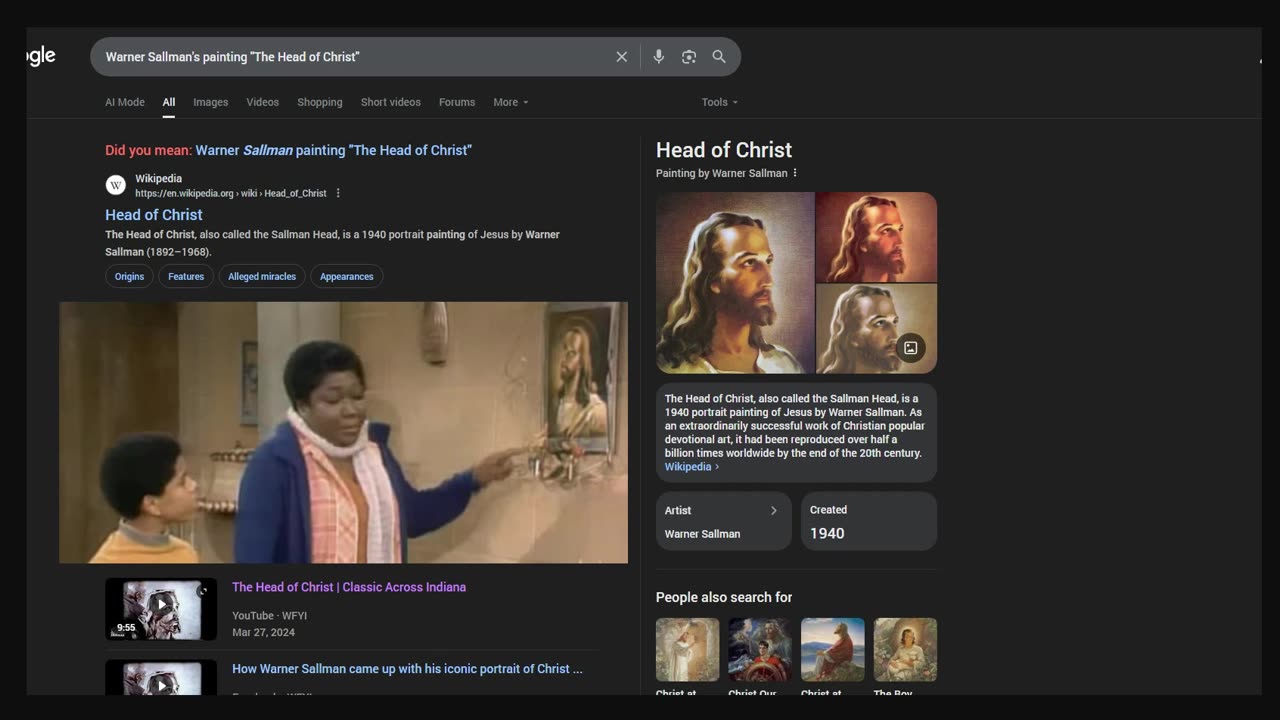Open The Boy suggestion thumbnail
Image resolution: width=1280 pixels, height=720 pixels.
tap(905, 650)
